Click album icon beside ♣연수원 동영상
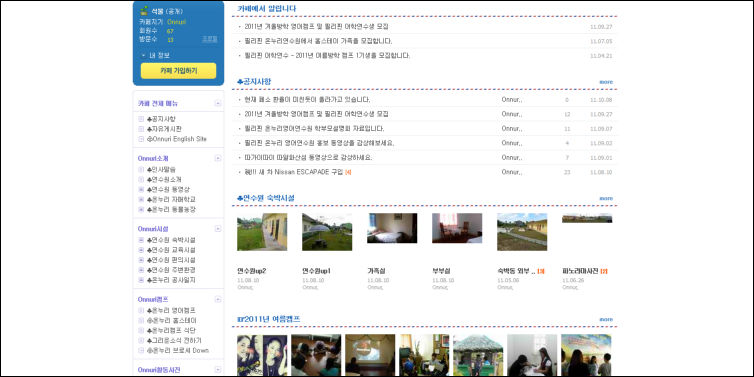 (x=141, y=189)
